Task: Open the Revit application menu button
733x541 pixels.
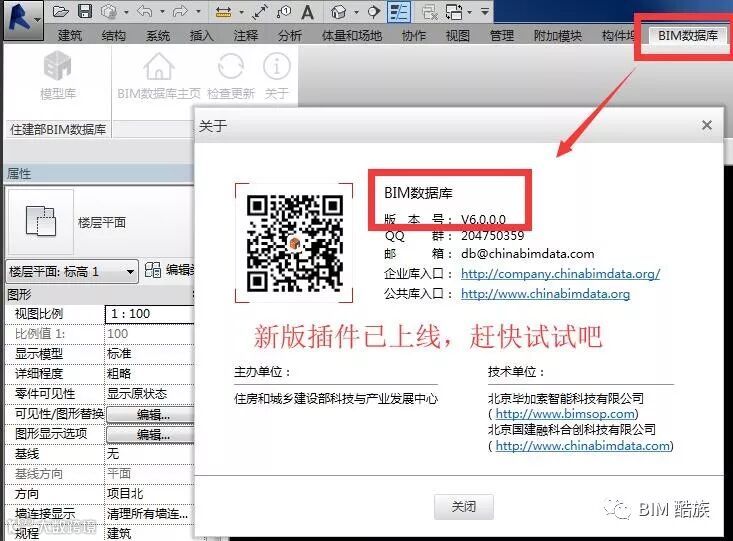Action: click(x=23, y=20)
